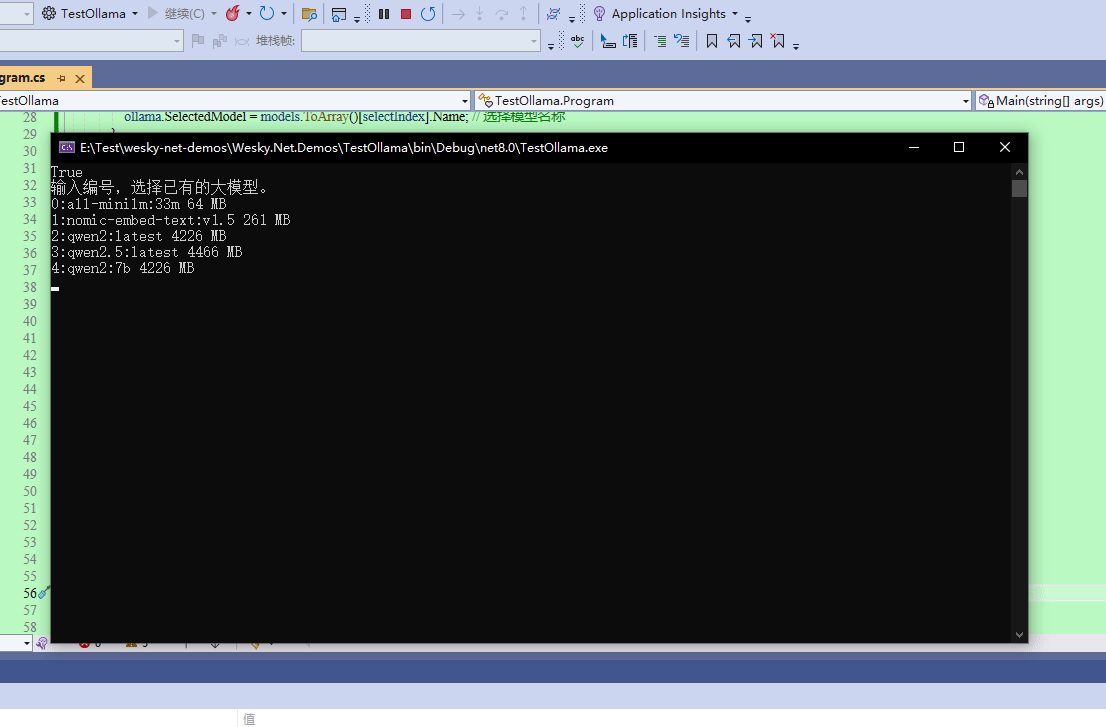1106x727 pixels.
Task: Close the Program.cs editor tab
Action: coord(79,78)
